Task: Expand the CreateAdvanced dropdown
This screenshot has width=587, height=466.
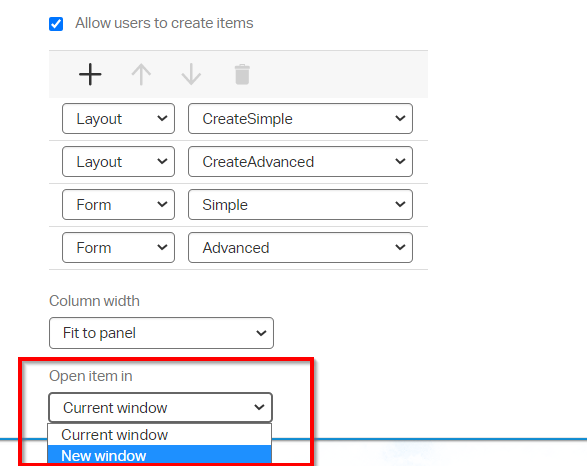Action: 300,162
